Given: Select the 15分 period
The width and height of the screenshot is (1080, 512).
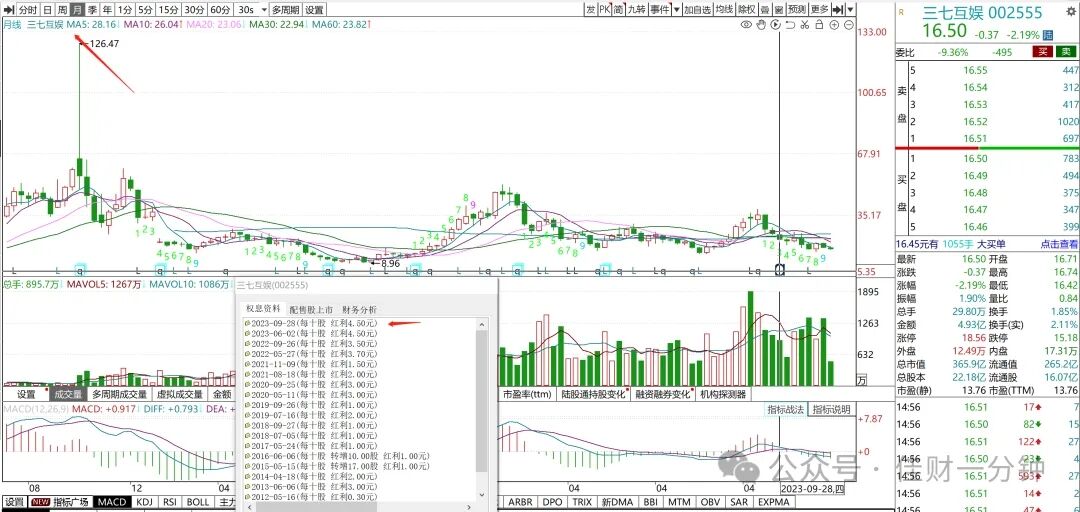Looking at the screenshot, I should (x=168, y=10).
